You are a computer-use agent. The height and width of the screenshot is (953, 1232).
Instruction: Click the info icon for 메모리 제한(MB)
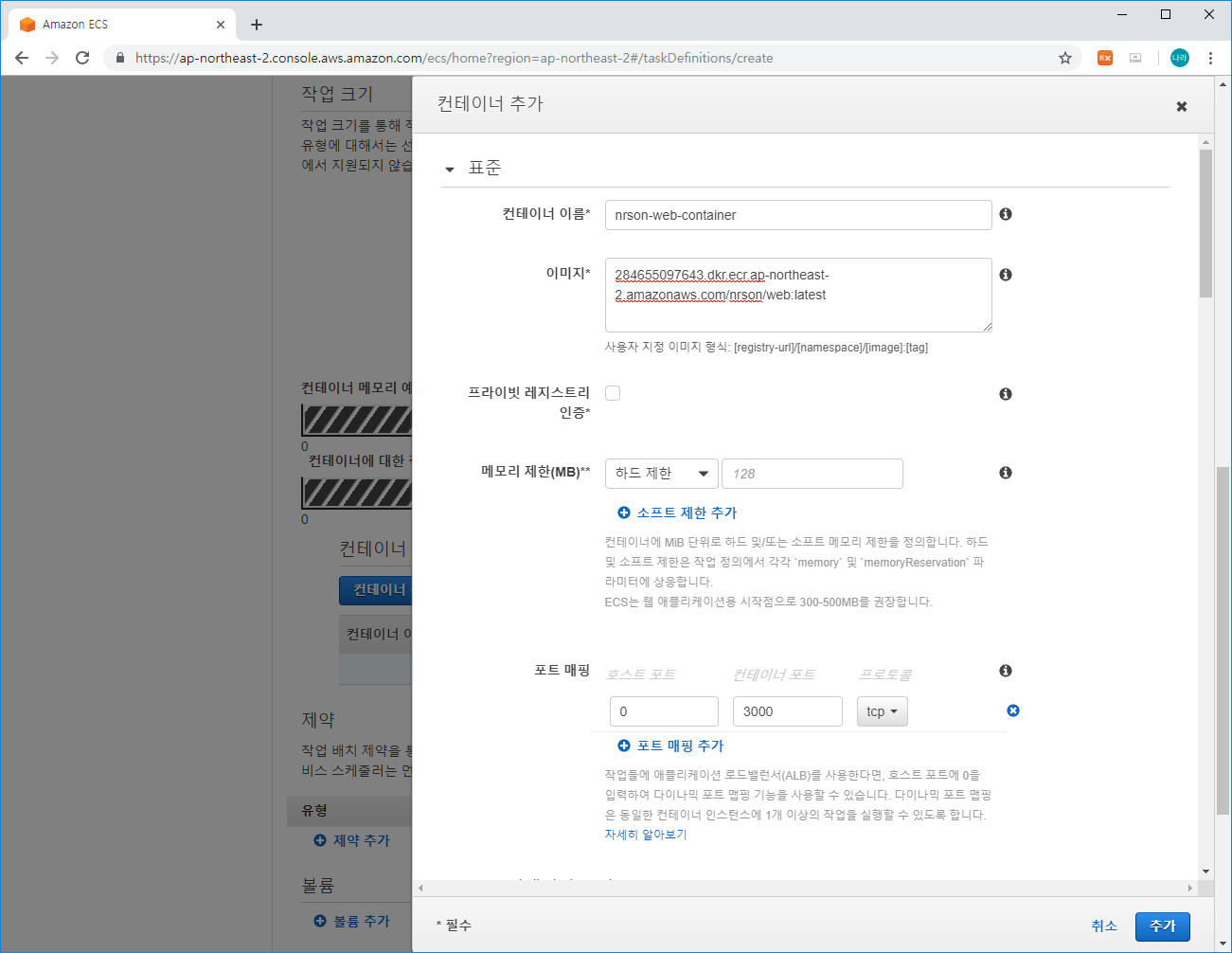tap(1006, 473)
